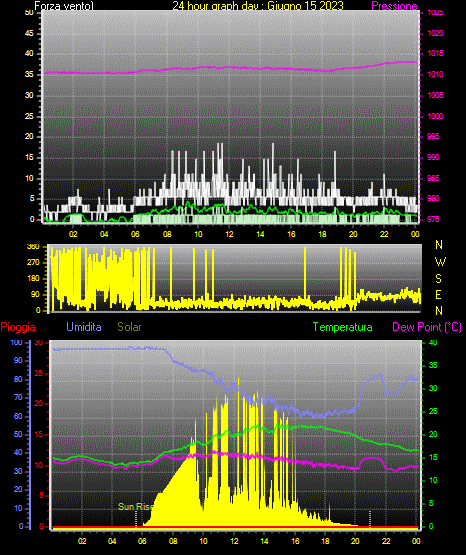Click the red 'Pioggia' legend label
The width and height of the screenshot is (466, 555).
[18, 327]
